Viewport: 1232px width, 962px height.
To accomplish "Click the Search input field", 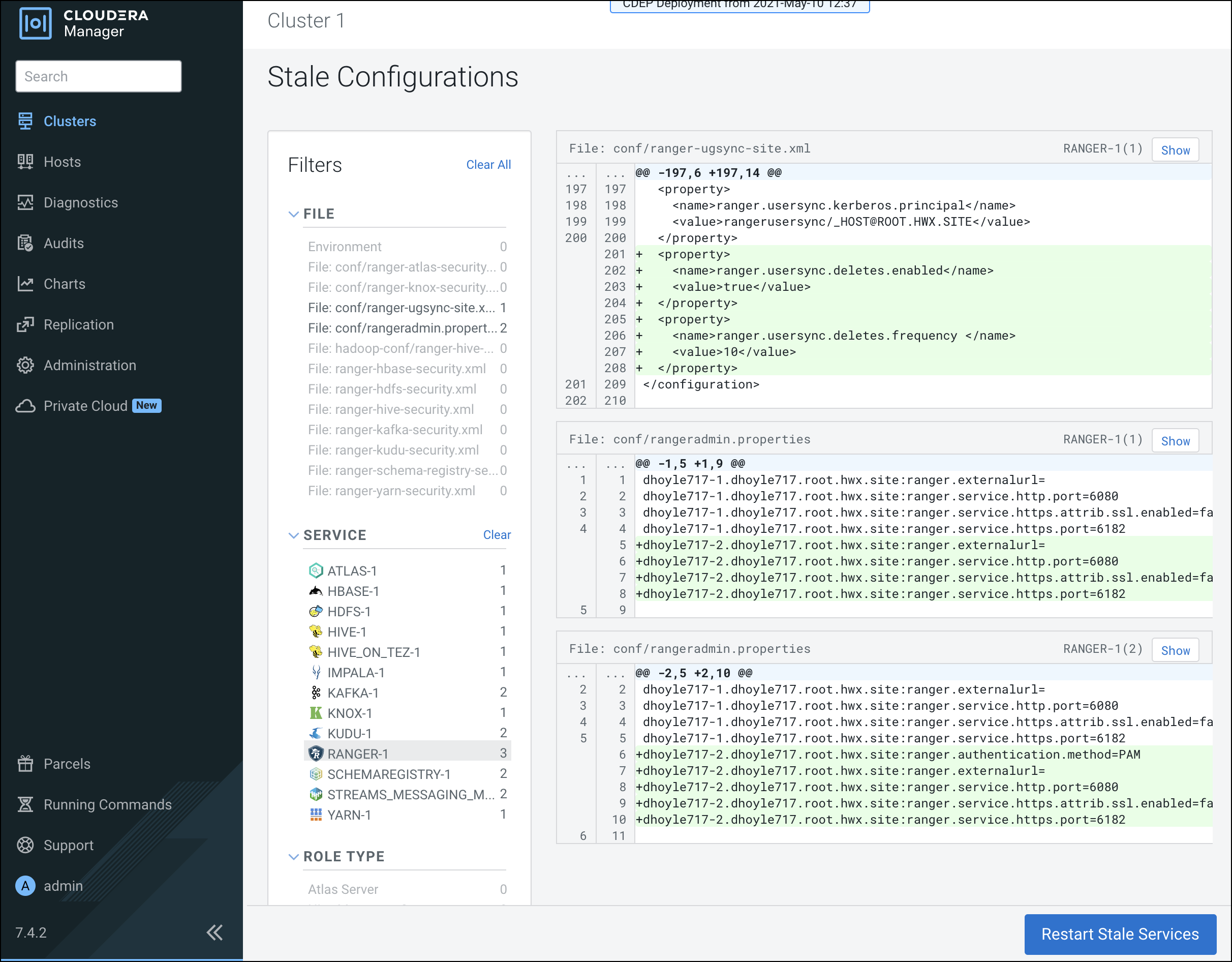I will (x=99, y=76).
